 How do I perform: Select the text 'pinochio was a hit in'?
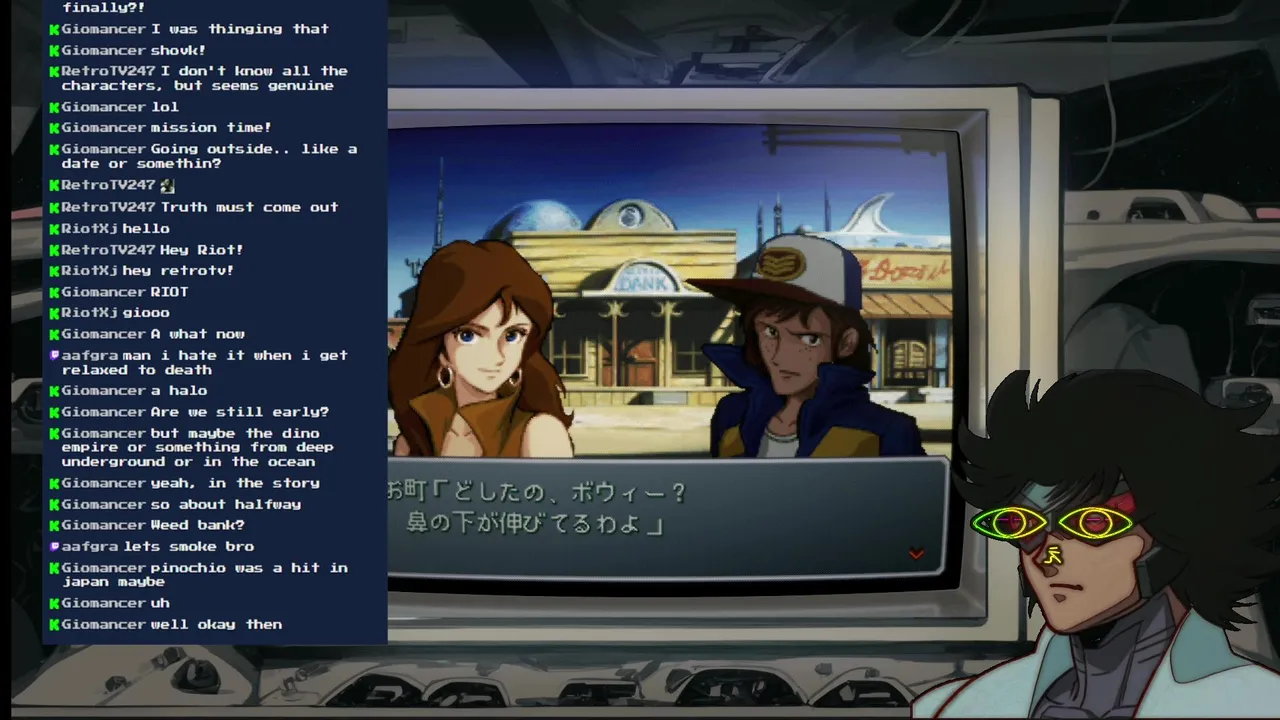point(249,568)
